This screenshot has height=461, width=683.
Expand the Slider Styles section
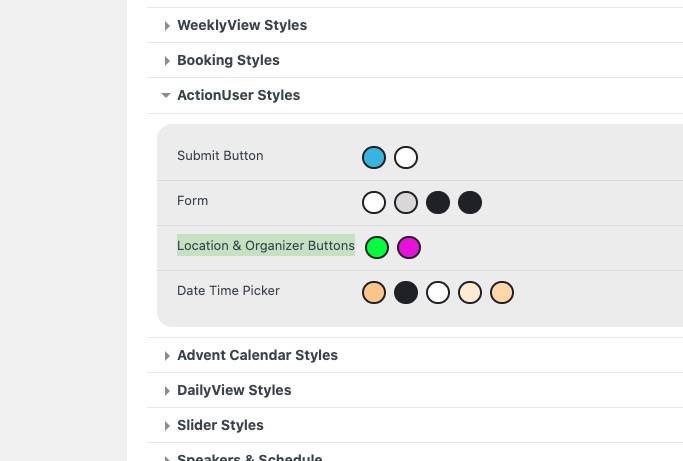point(220,425)
